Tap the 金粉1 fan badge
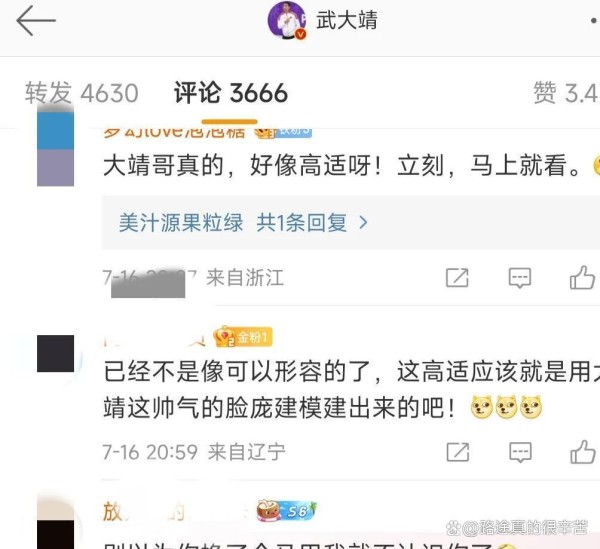The height and width of the screenshot is (549, 600). (243, 337)
